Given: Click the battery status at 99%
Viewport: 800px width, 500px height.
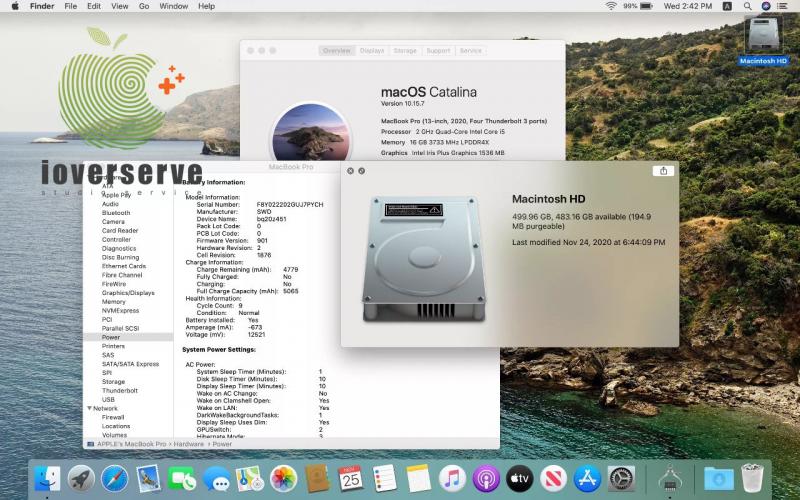Looking at the screenshot, I should pos(638,6).
